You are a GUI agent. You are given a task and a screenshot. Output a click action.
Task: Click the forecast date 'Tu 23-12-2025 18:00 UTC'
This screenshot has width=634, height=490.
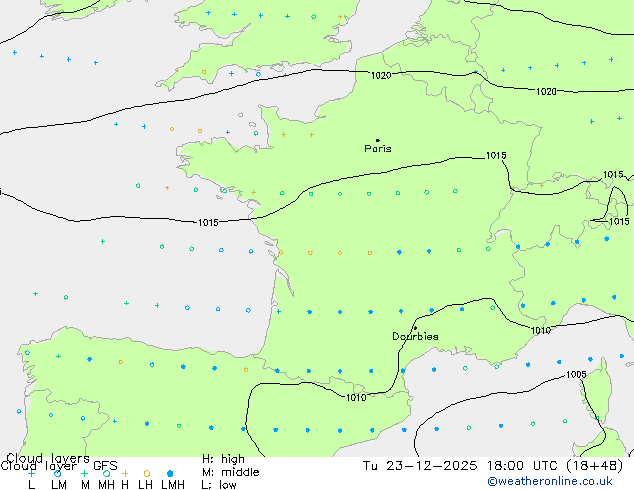pos(461,466)
